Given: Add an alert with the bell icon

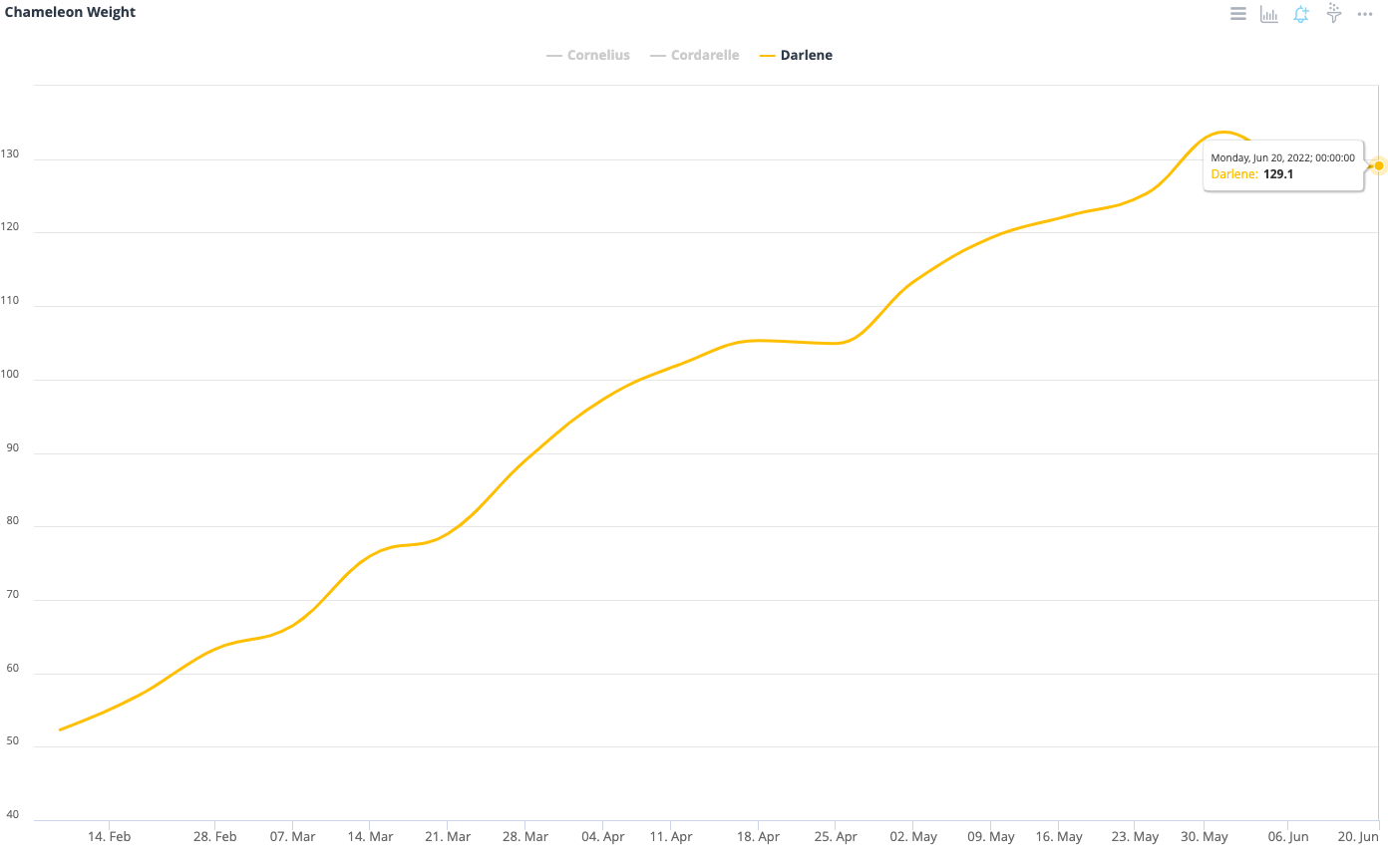Looking at the screenshot, I should coord(1301,14).
